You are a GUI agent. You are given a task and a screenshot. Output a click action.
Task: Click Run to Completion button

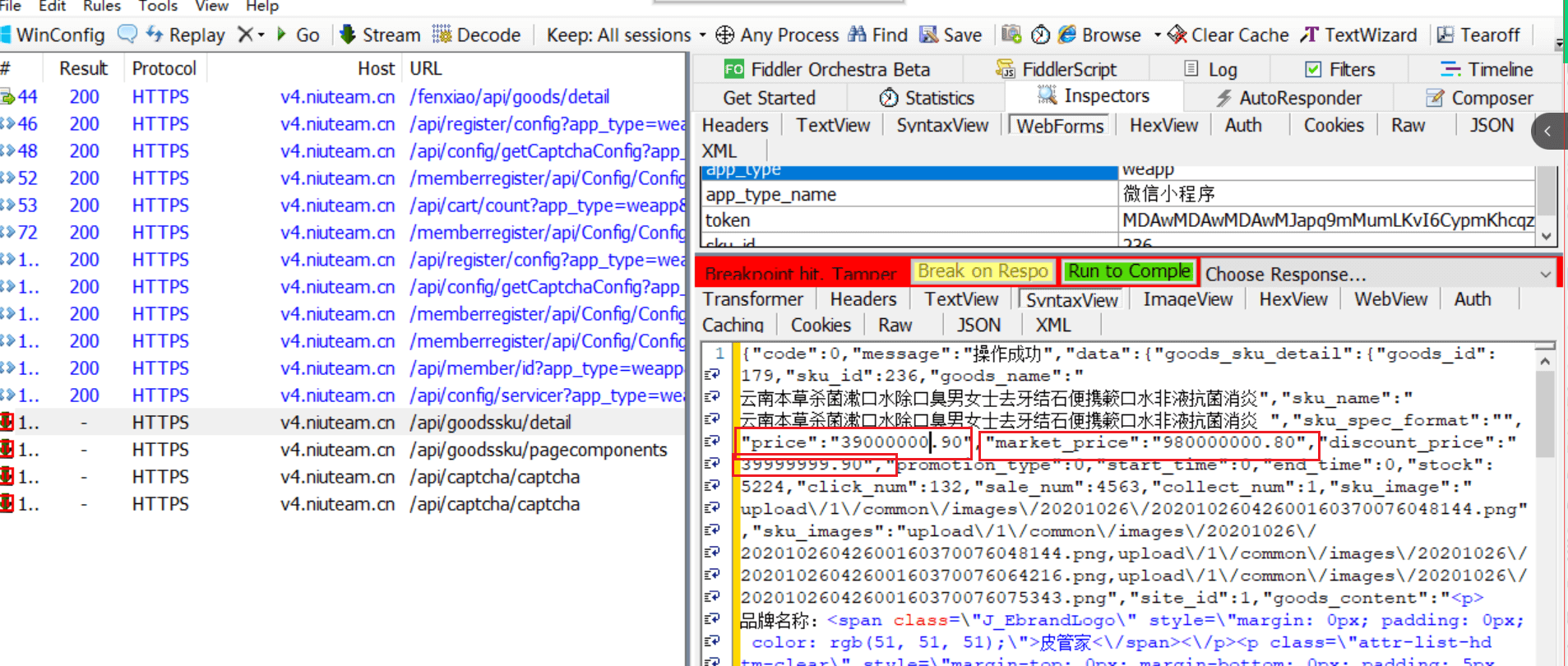[1129, 271]
